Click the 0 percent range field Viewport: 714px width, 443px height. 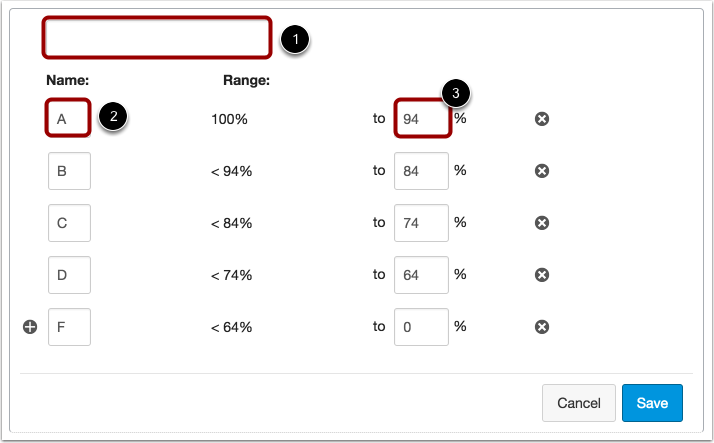tap(419, 327)
